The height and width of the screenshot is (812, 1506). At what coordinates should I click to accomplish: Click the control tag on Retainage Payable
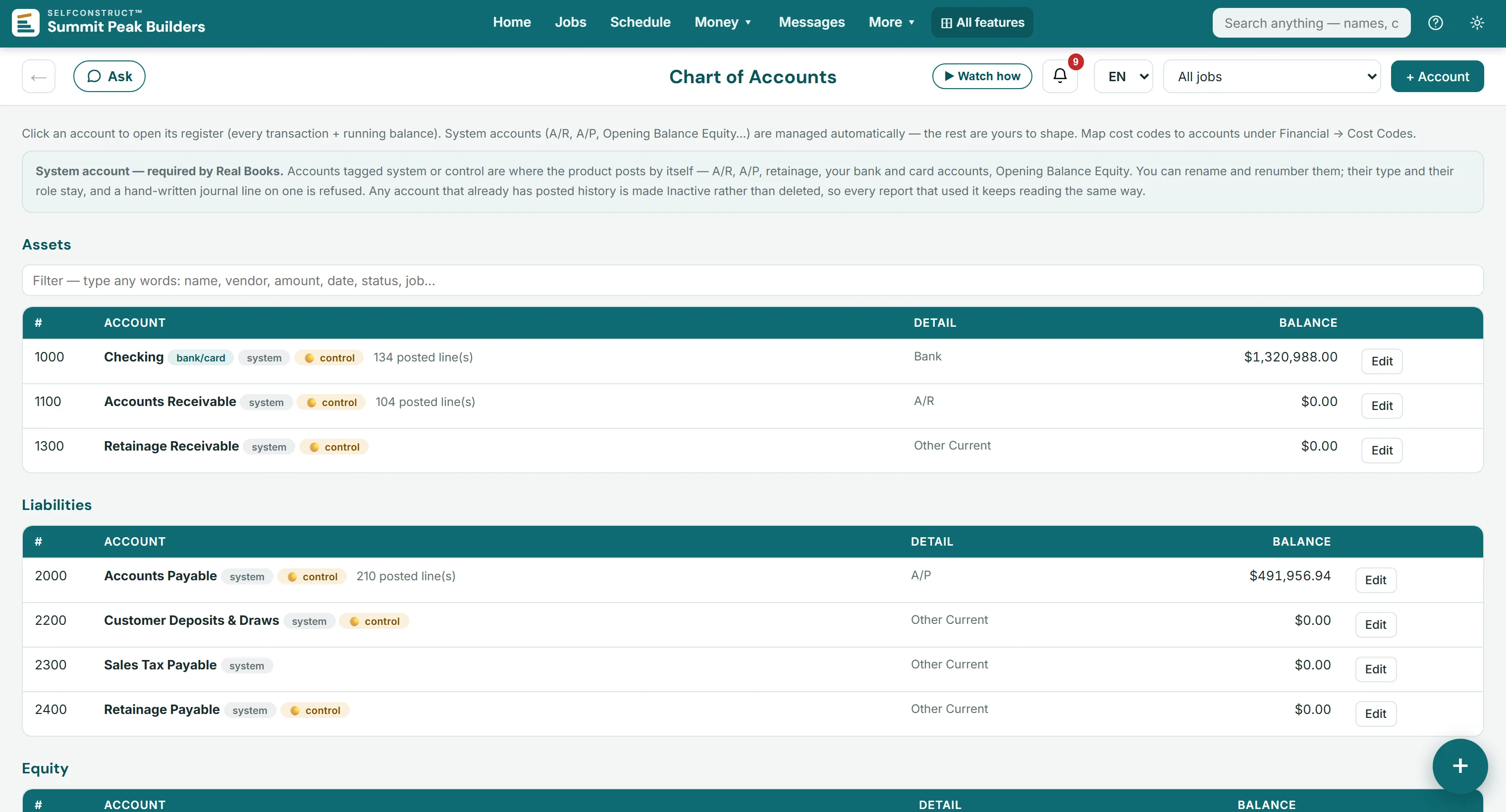coord(315,710)
